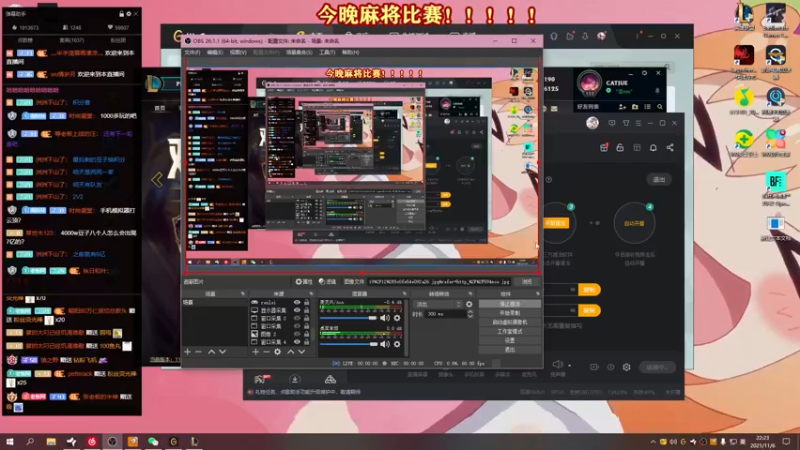Open source properties gear in sources toolbar
This screenshot has height=450, width=800.
click(x=278, y=352)
